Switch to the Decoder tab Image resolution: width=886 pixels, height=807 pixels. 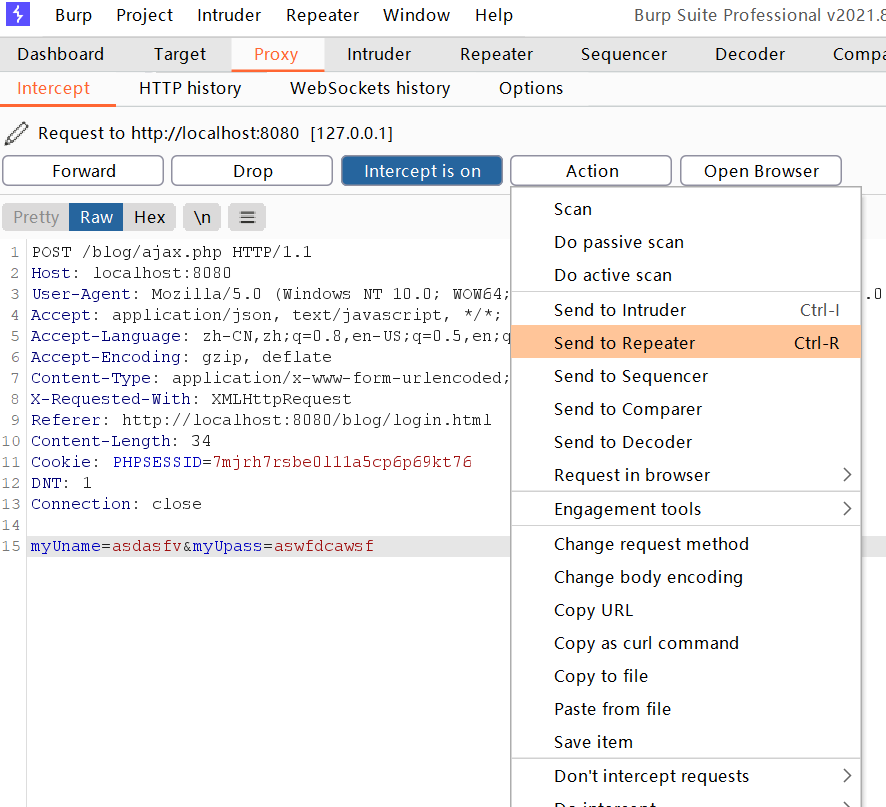pyautogui.click(x=750, y=54)
